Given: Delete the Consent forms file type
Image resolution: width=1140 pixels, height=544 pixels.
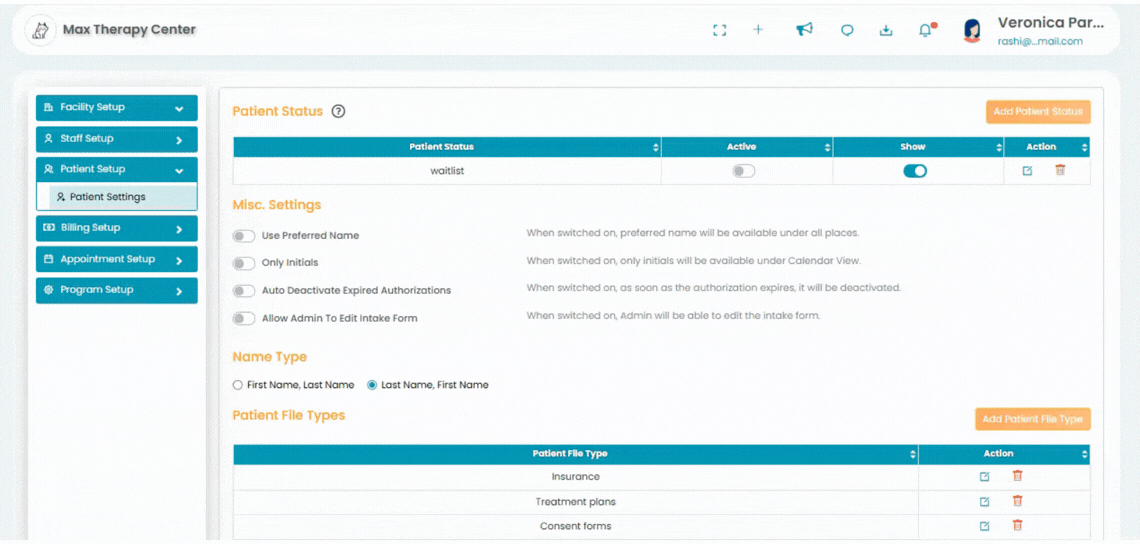Looking at the screenshot, I should point(1017,525).
